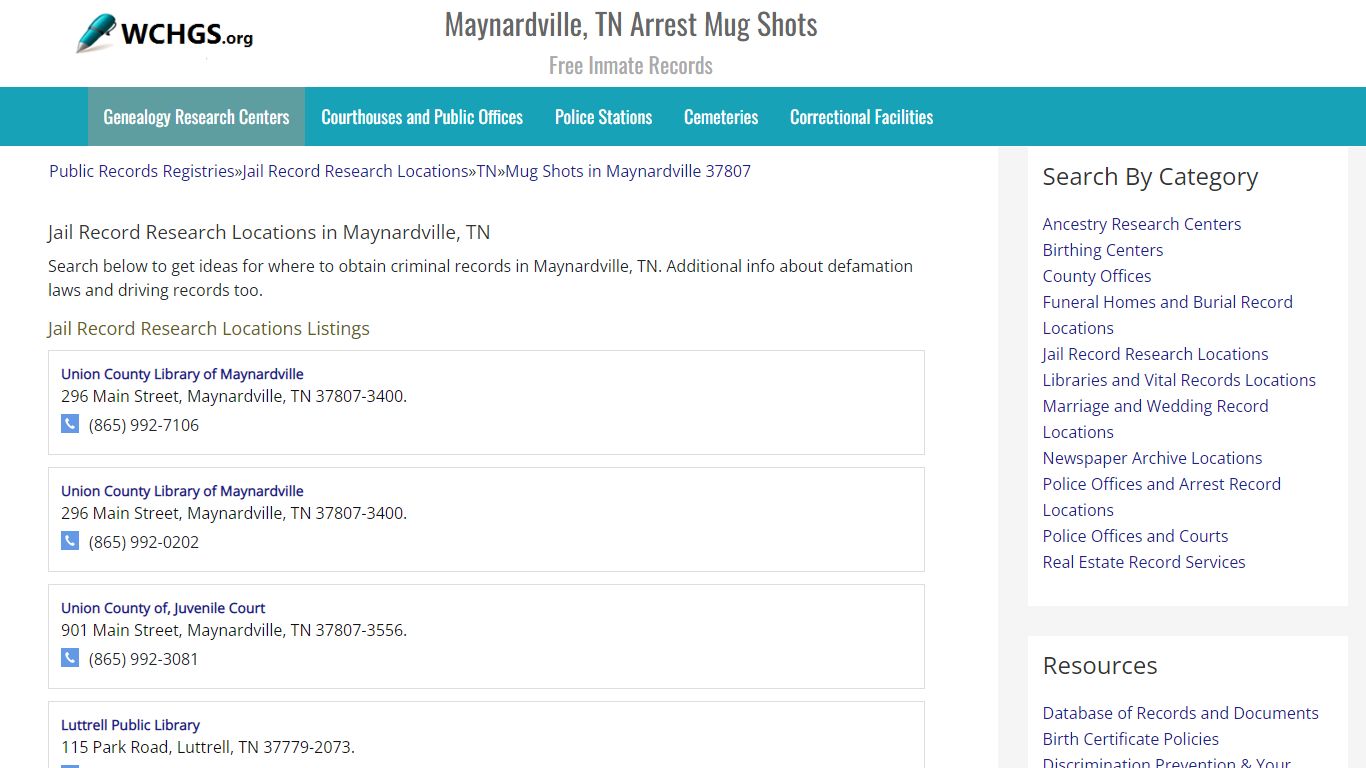1366x768 pixels.
Task: Click Jail Record Research Locations Listings heading
Action: (209, 328)
